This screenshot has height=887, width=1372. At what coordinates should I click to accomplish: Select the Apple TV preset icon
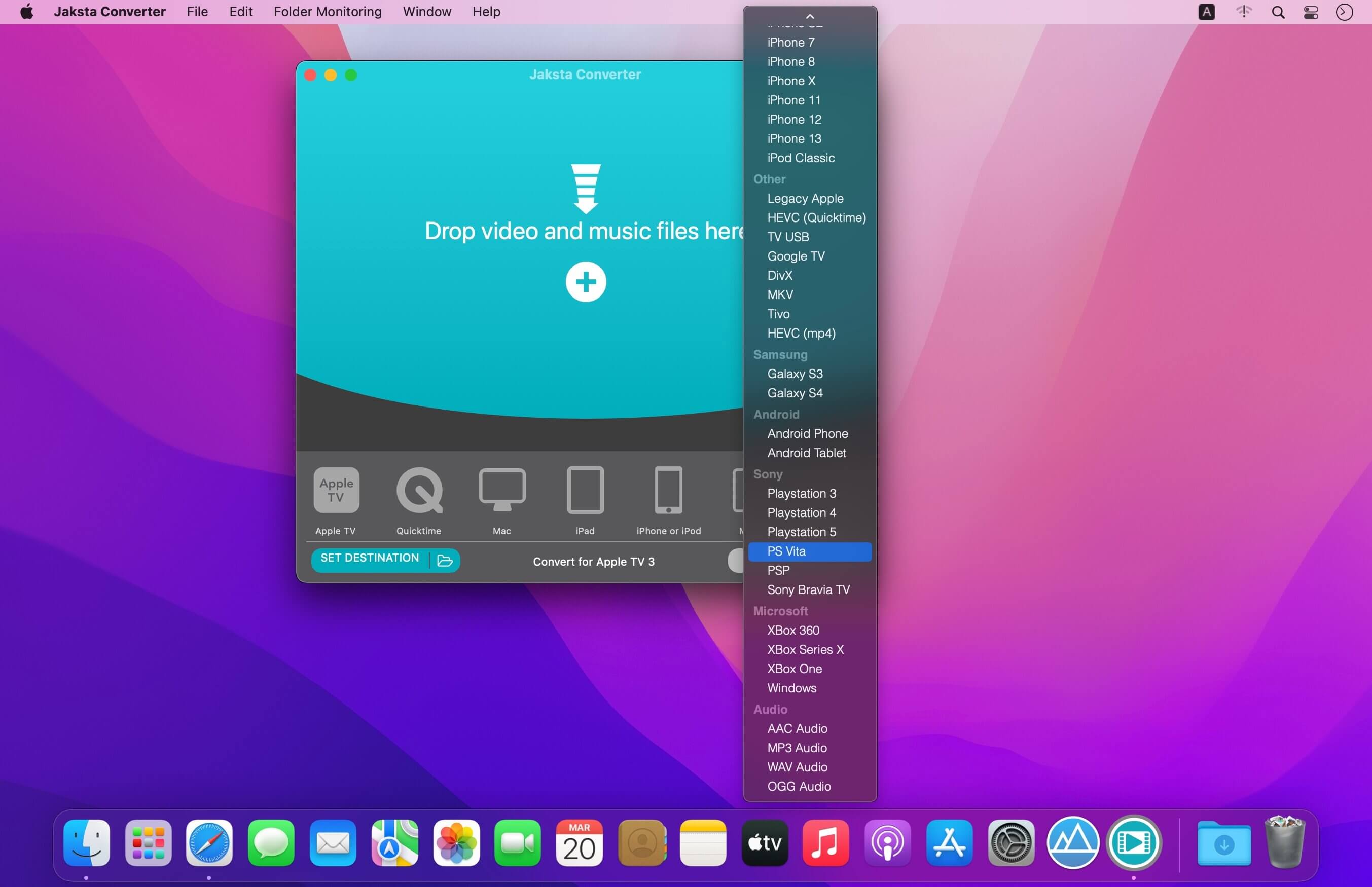(x=336, y=490)
